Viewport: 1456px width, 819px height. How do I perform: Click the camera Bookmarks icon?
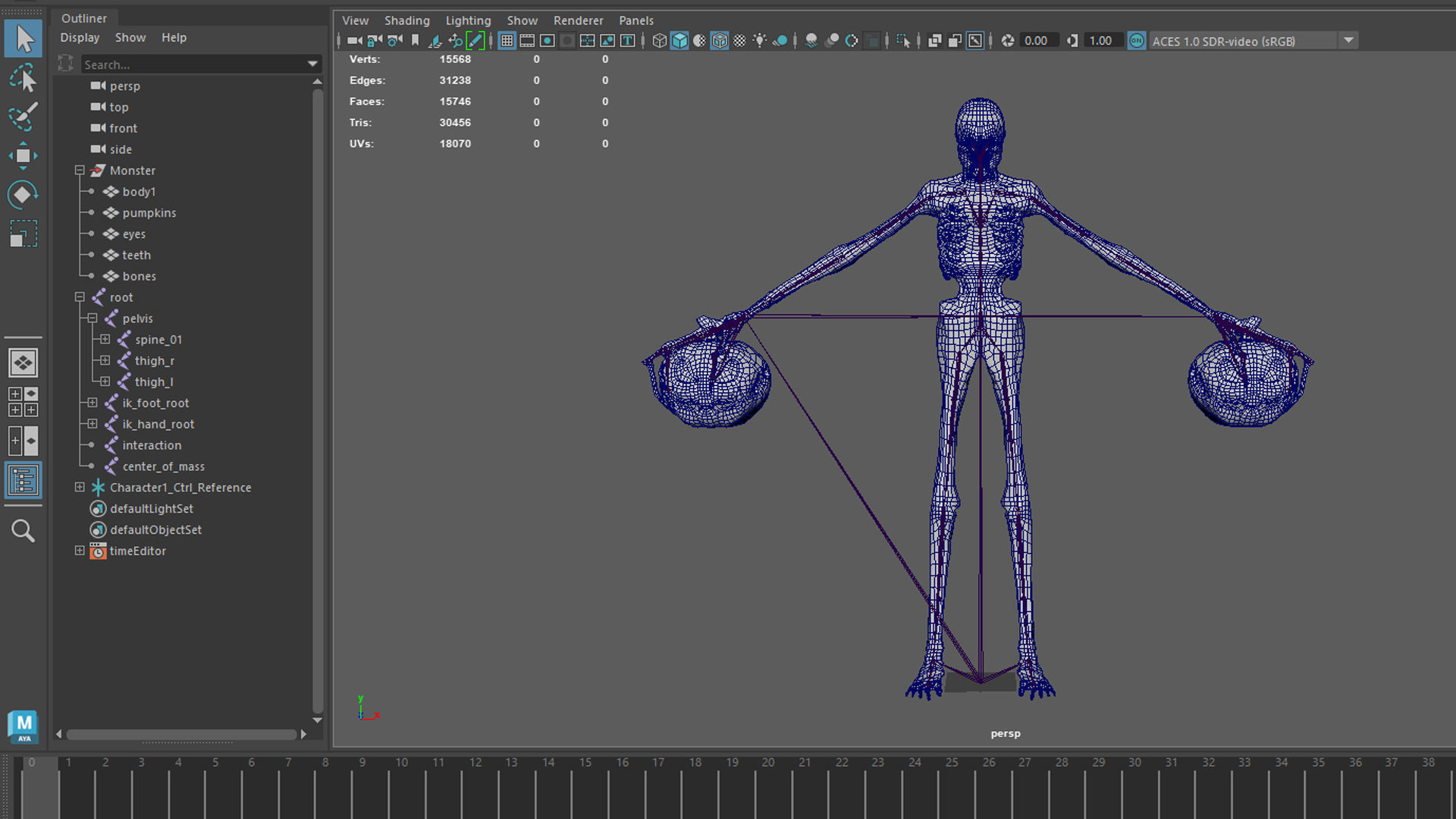pos(415,41)
